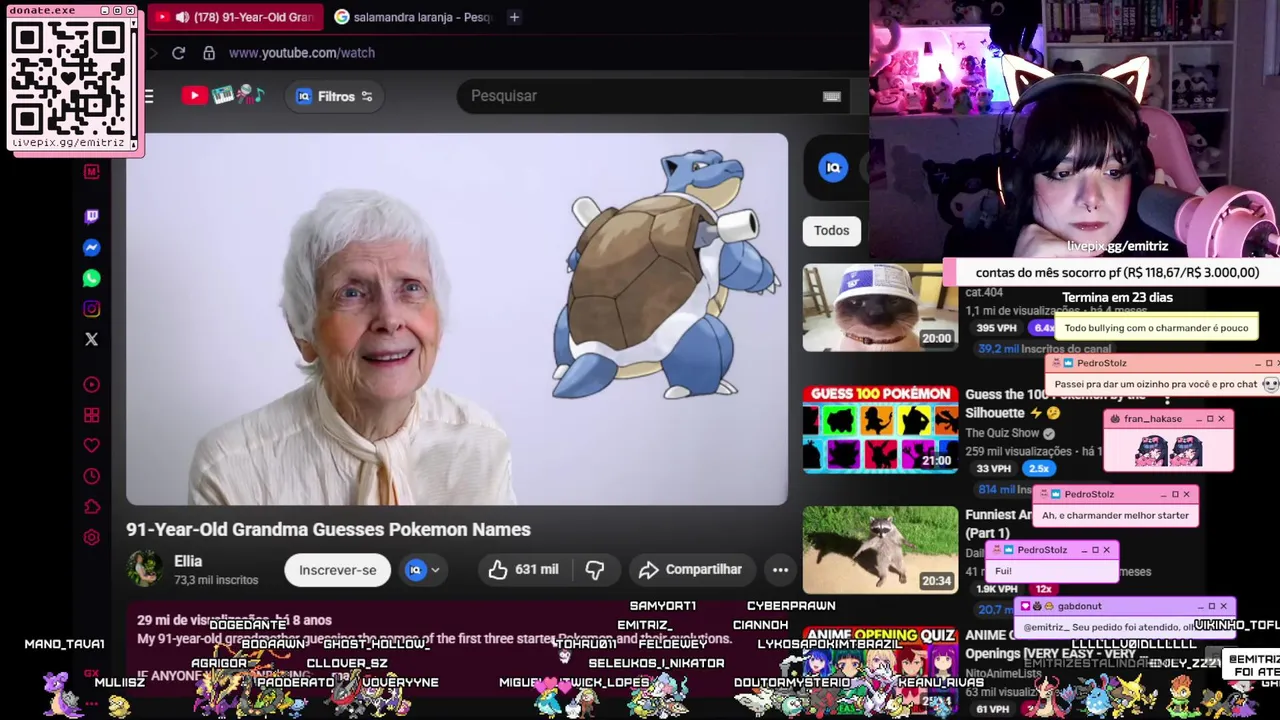The image size is (1280, 720).
Task: Click the 73,3 mil inscritos text
Action: coord(216,580)
